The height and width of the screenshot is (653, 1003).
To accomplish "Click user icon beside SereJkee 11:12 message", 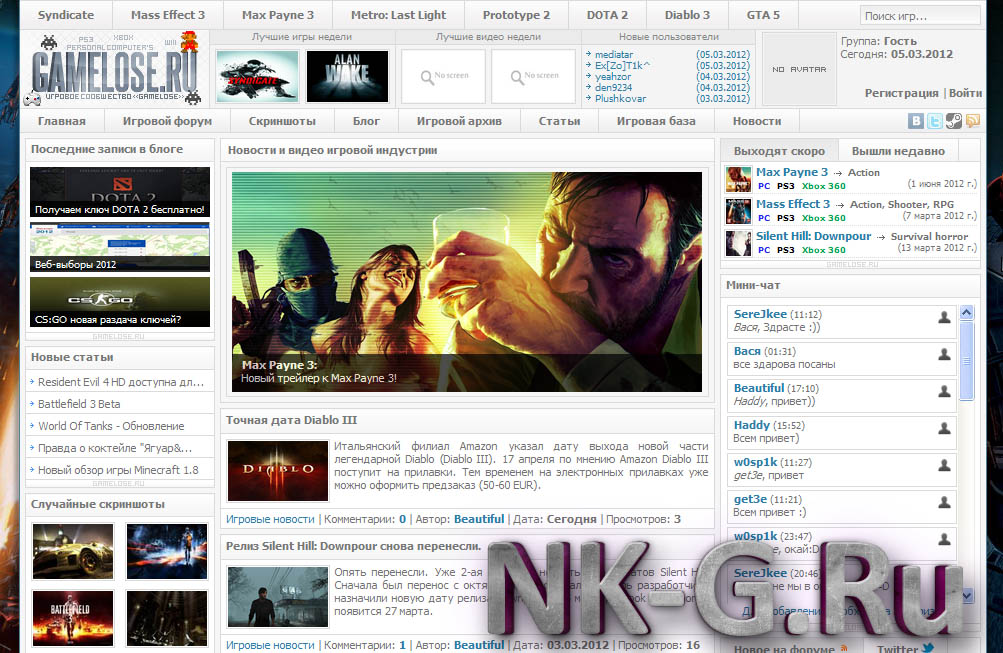I will pyautogui.click(x=944, y=317).
